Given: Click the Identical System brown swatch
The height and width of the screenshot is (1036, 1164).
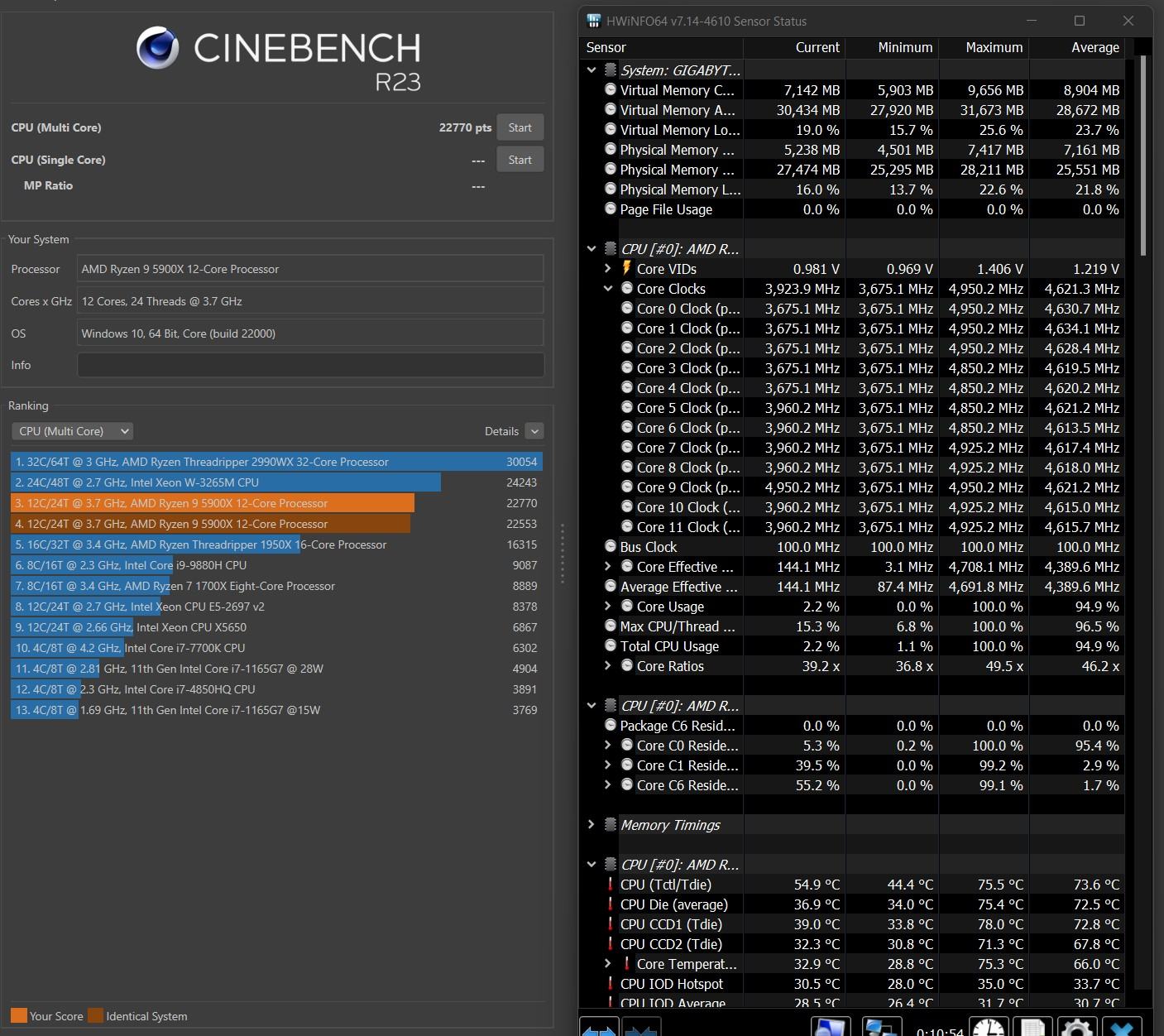Looking at the screenshot, I should tap(95, 1015).
